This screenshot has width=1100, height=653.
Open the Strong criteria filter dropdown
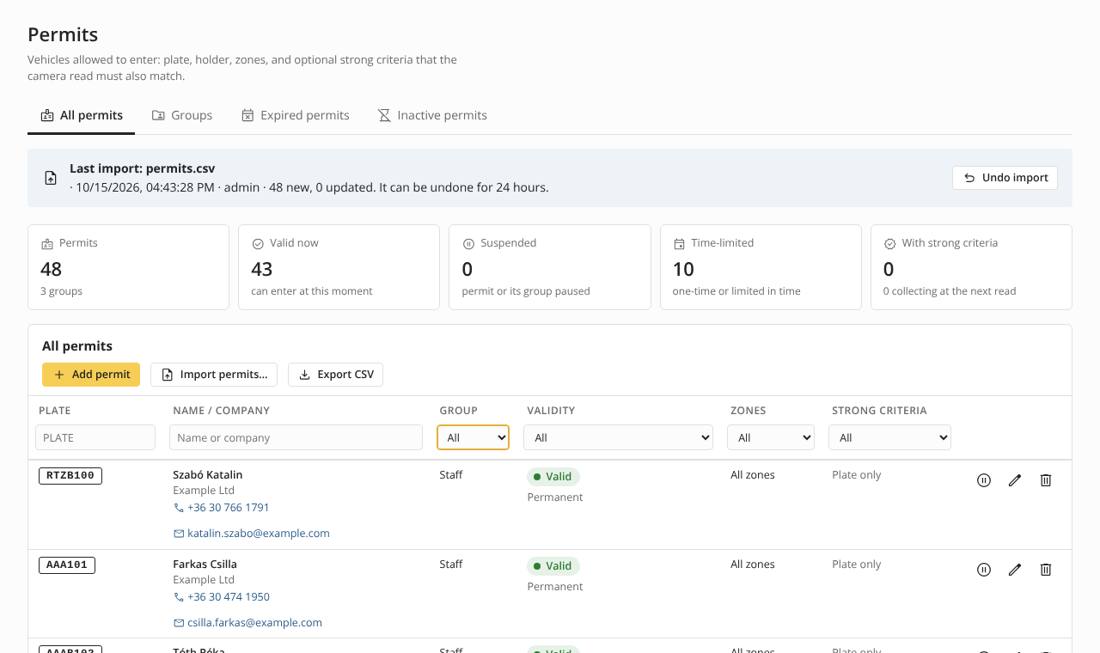(x=890, y=438)
